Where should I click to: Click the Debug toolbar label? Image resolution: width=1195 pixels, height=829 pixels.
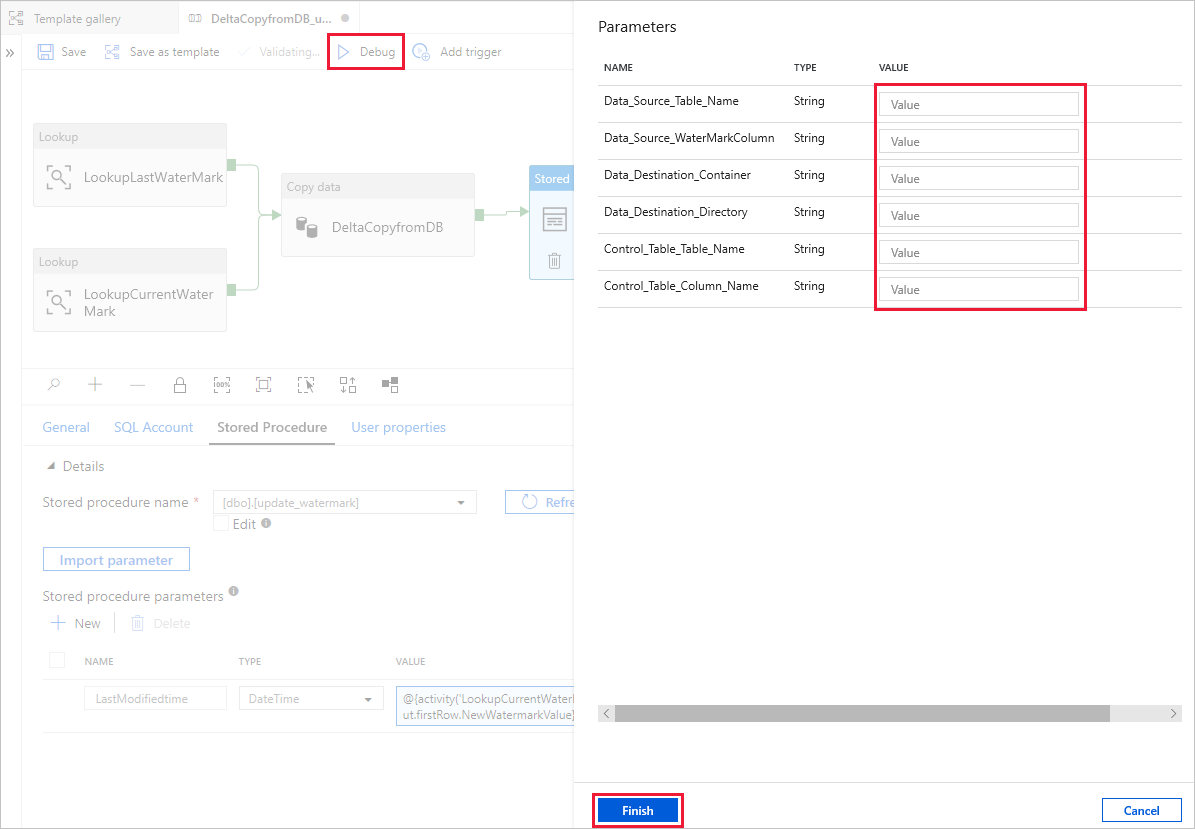tap(377, 52)
